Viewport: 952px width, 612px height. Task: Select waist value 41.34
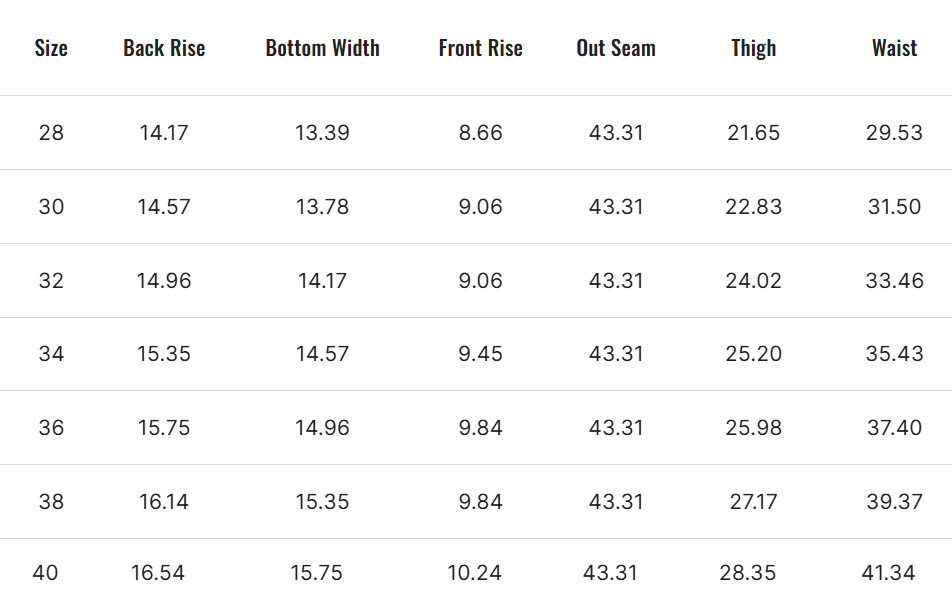(888, 573)
